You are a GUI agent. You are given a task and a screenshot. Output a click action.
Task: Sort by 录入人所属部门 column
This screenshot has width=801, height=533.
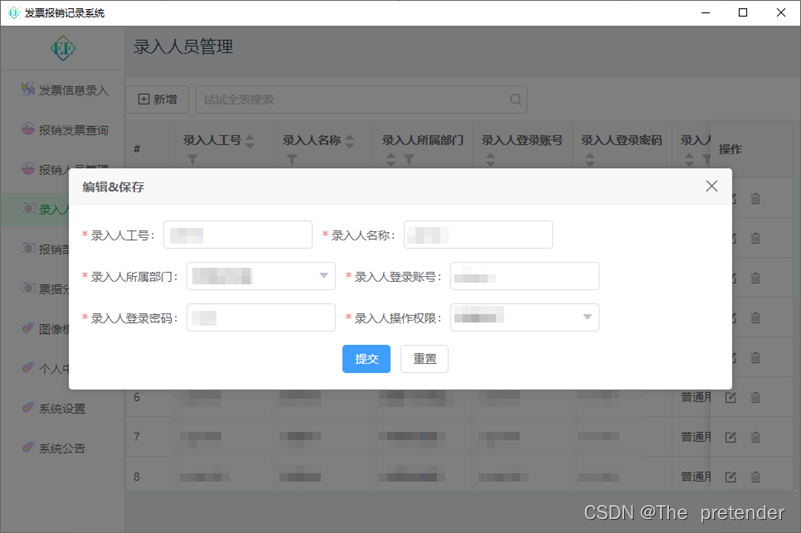391,159
